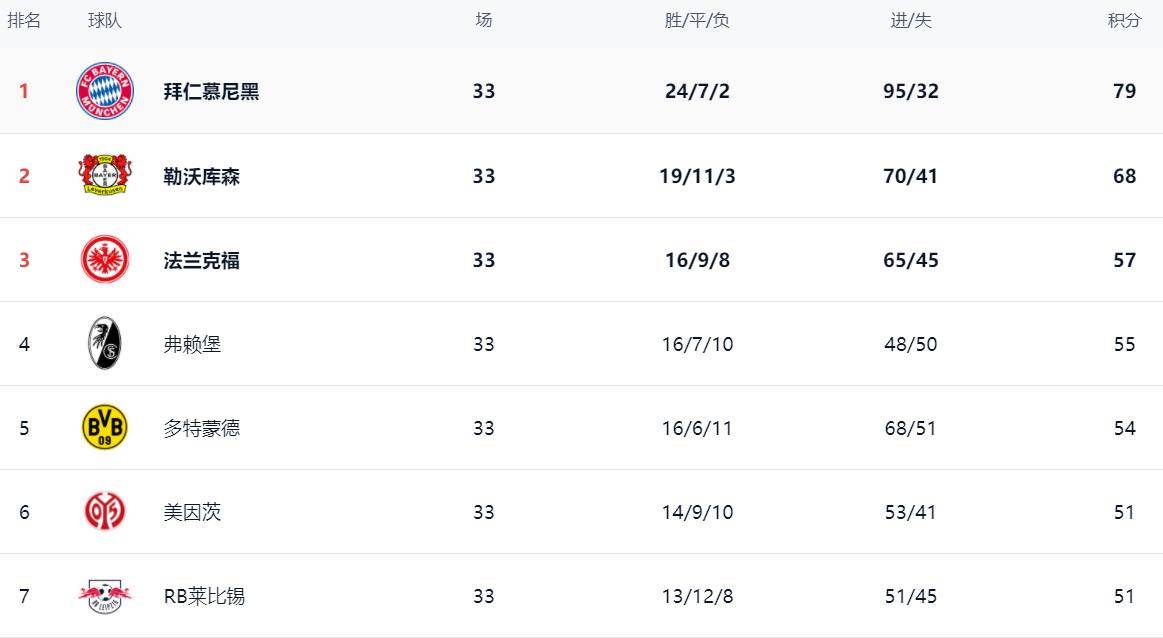Open the 拜仁慕尼黑 team name link
1163x638 pixels.
click(211, 91)
